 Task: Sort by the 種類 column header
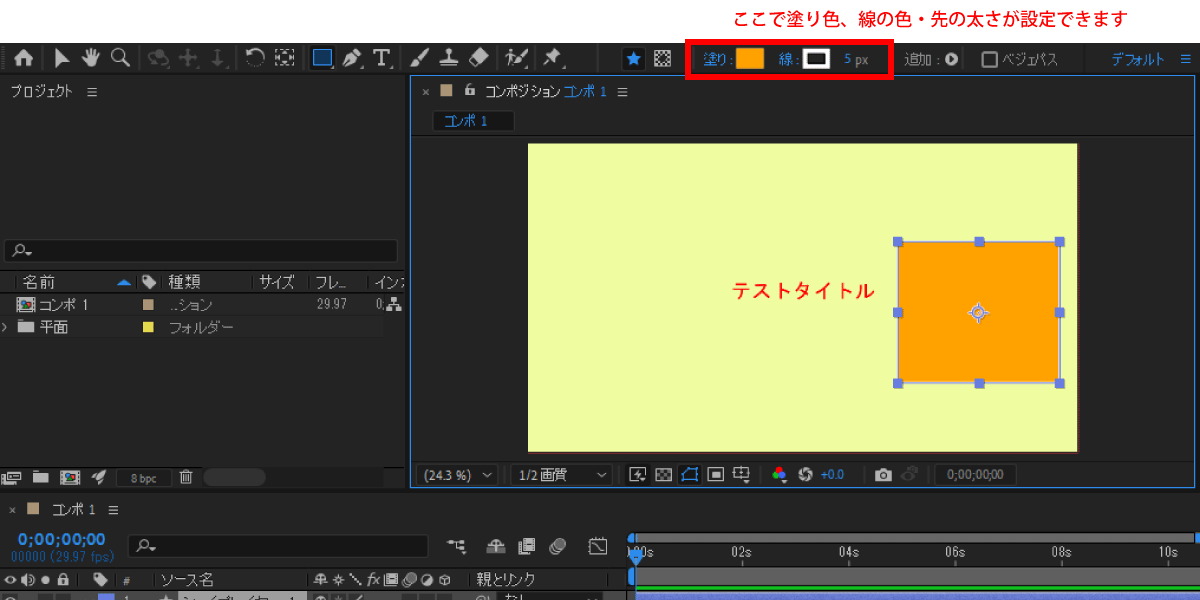click(184, 282)
